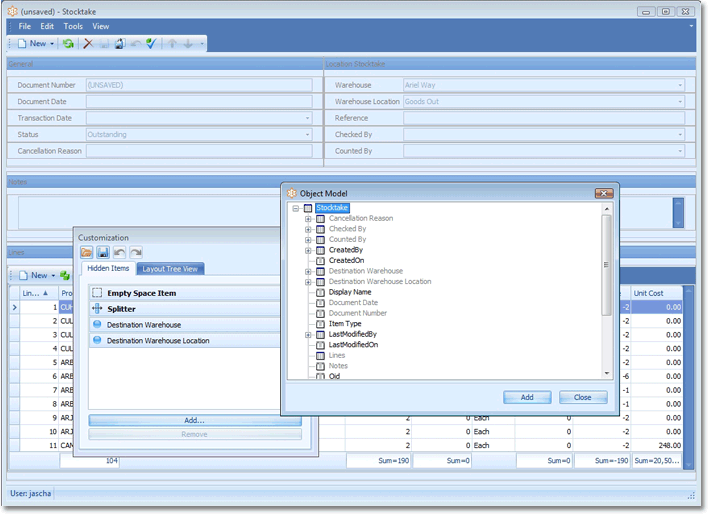Click the undo arrow icon in Customization
The width and height of the screenshot is (709, 515).
coord(119,253)
